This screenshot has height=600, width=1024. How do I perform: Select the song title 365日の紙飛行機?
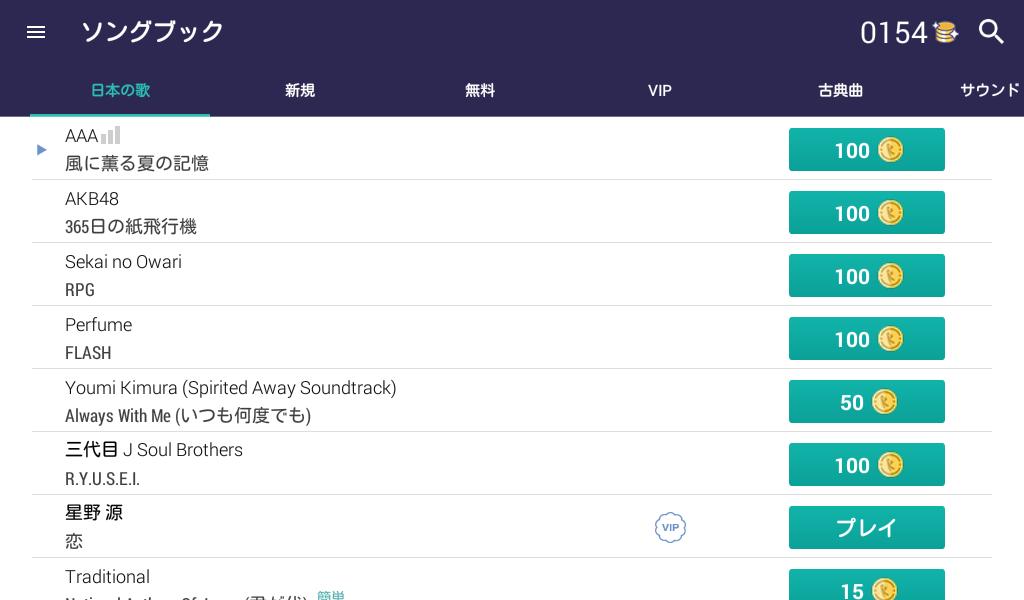click(131, 227)
